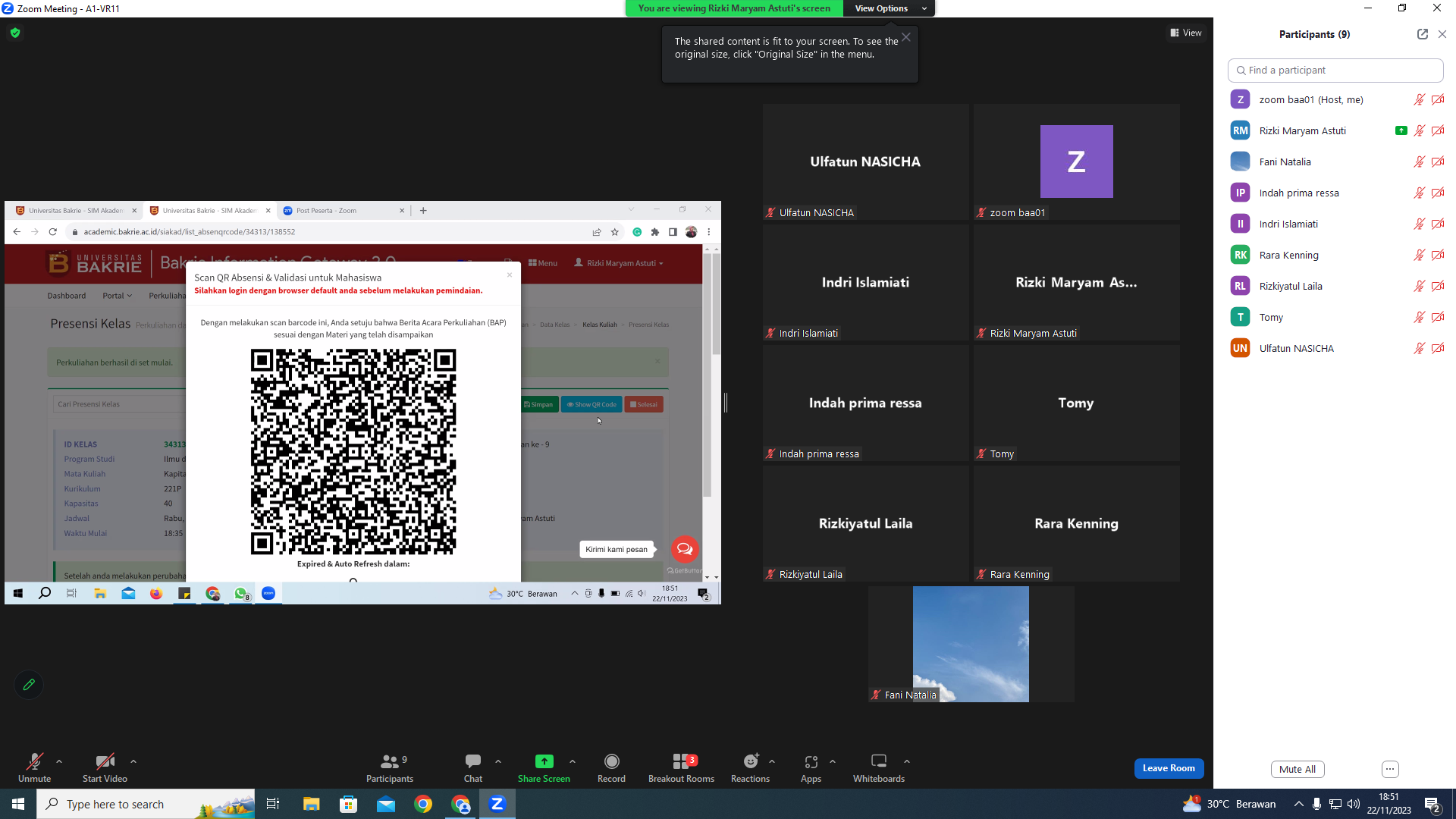Expand Whiteboards options arrow
1456x819 pixels.
click(907, 761)
